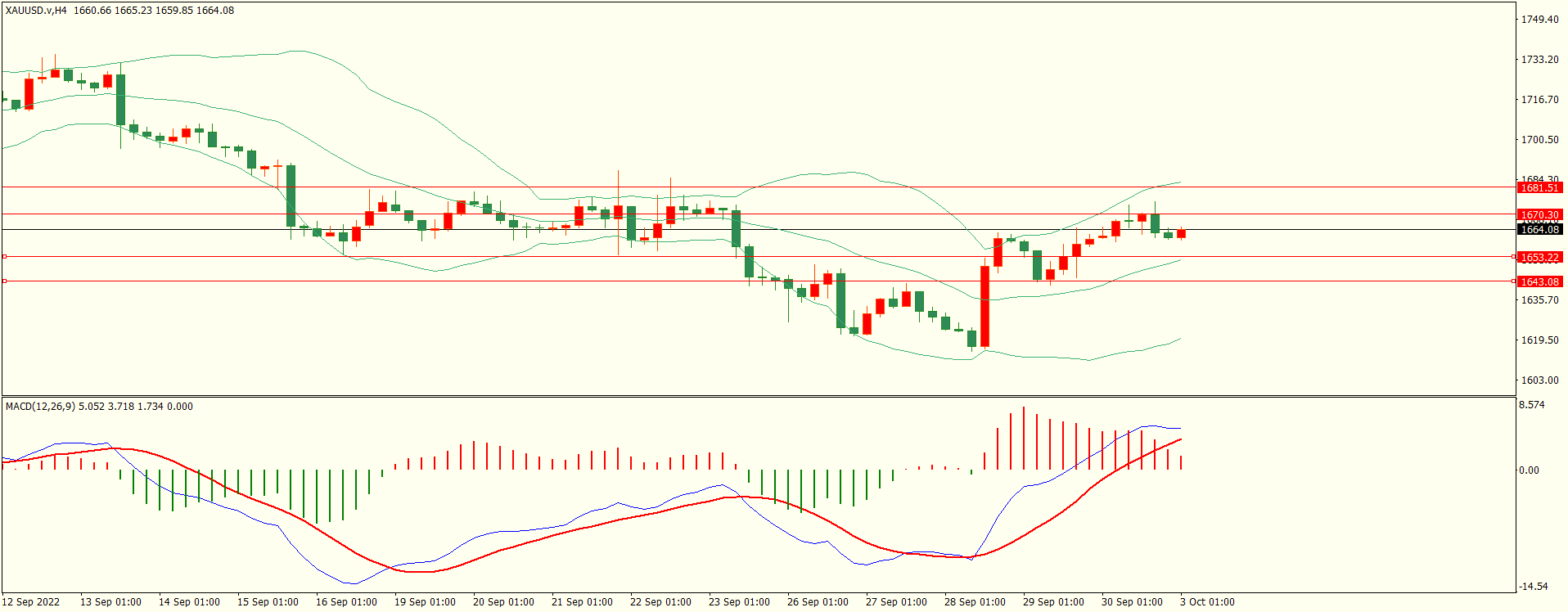
Task: Select the 28 Sep 01:00 date on time axis
Action: (x=975, y=602)
